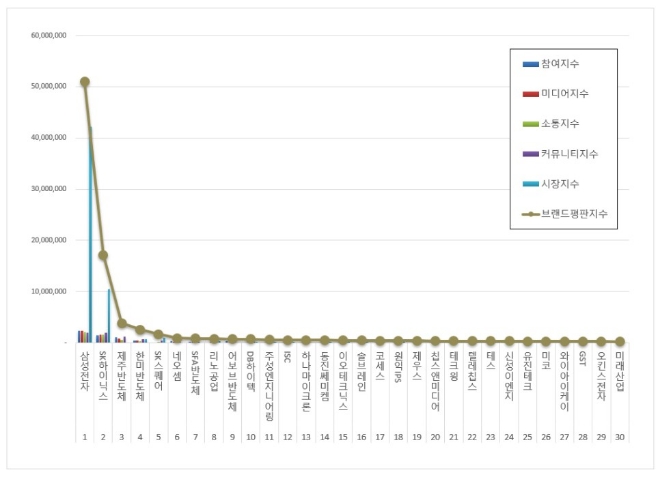The image size is (660, 477).
Task: Click rank number 30 on the x-axis
Action: point(620,437)
